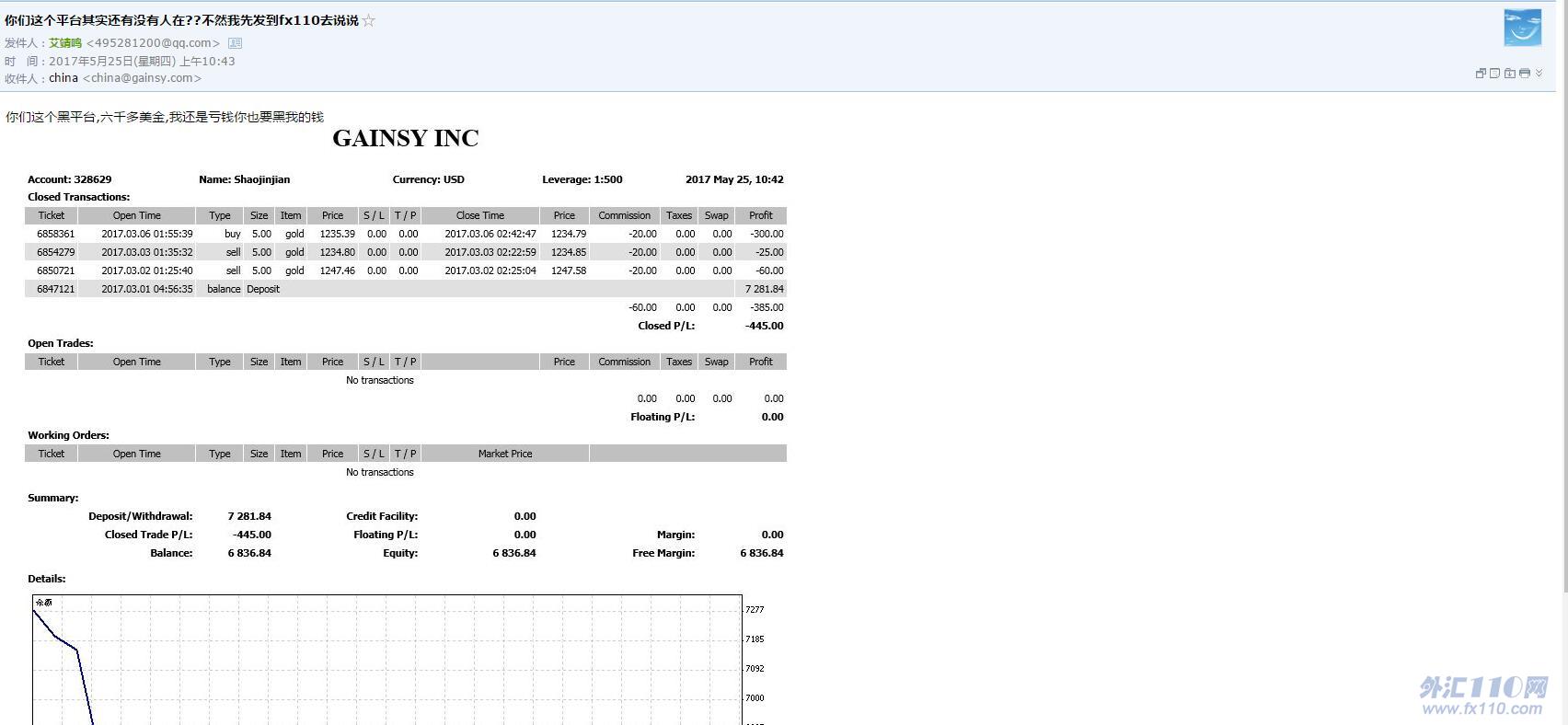1568x725 pixels.
Task: Click the open price 1247.46
Action: pos(338,270)
